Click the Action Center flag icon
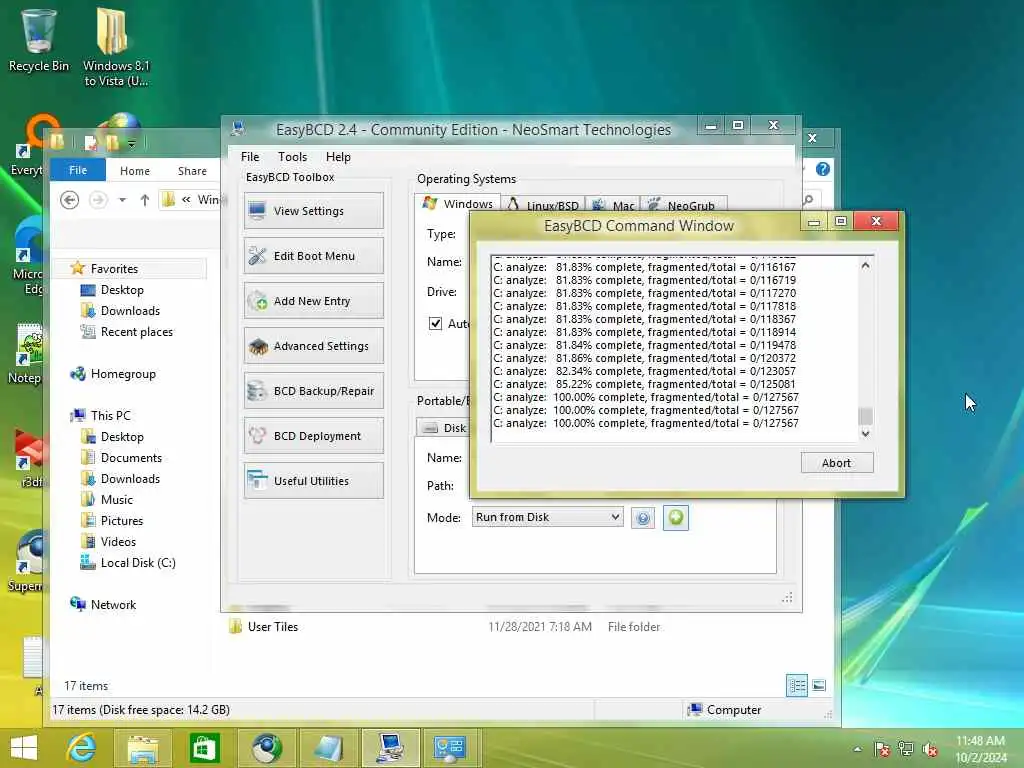The width and height of the screenshot is (1024, 768). pos(882,749)
